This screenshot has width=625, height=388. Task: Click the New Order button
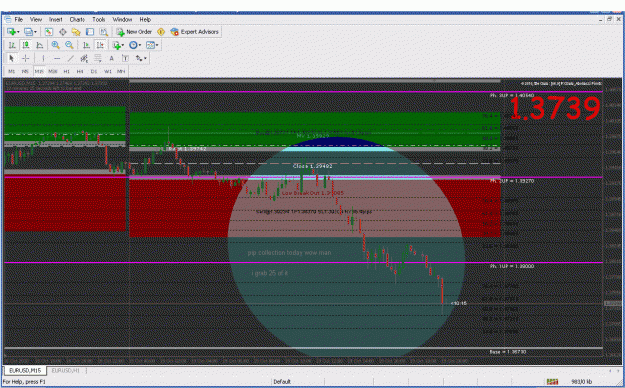[134, 32]
